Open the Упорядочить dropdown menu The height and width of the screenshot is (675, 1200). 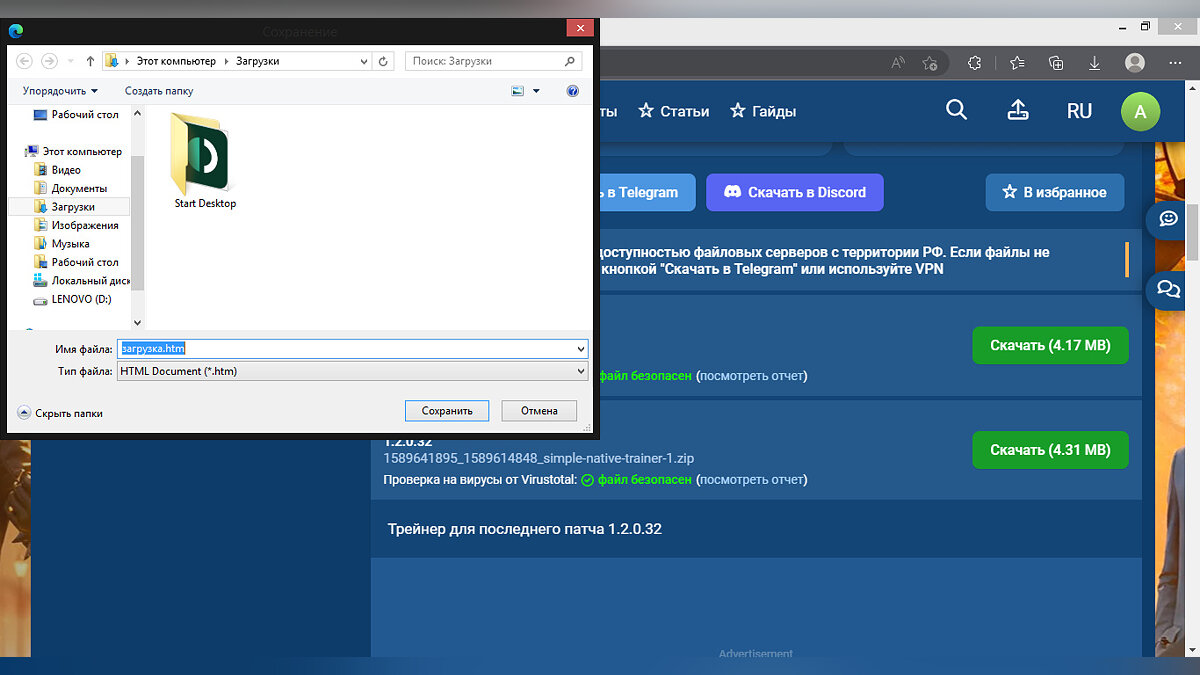click(x=60, y=91)
